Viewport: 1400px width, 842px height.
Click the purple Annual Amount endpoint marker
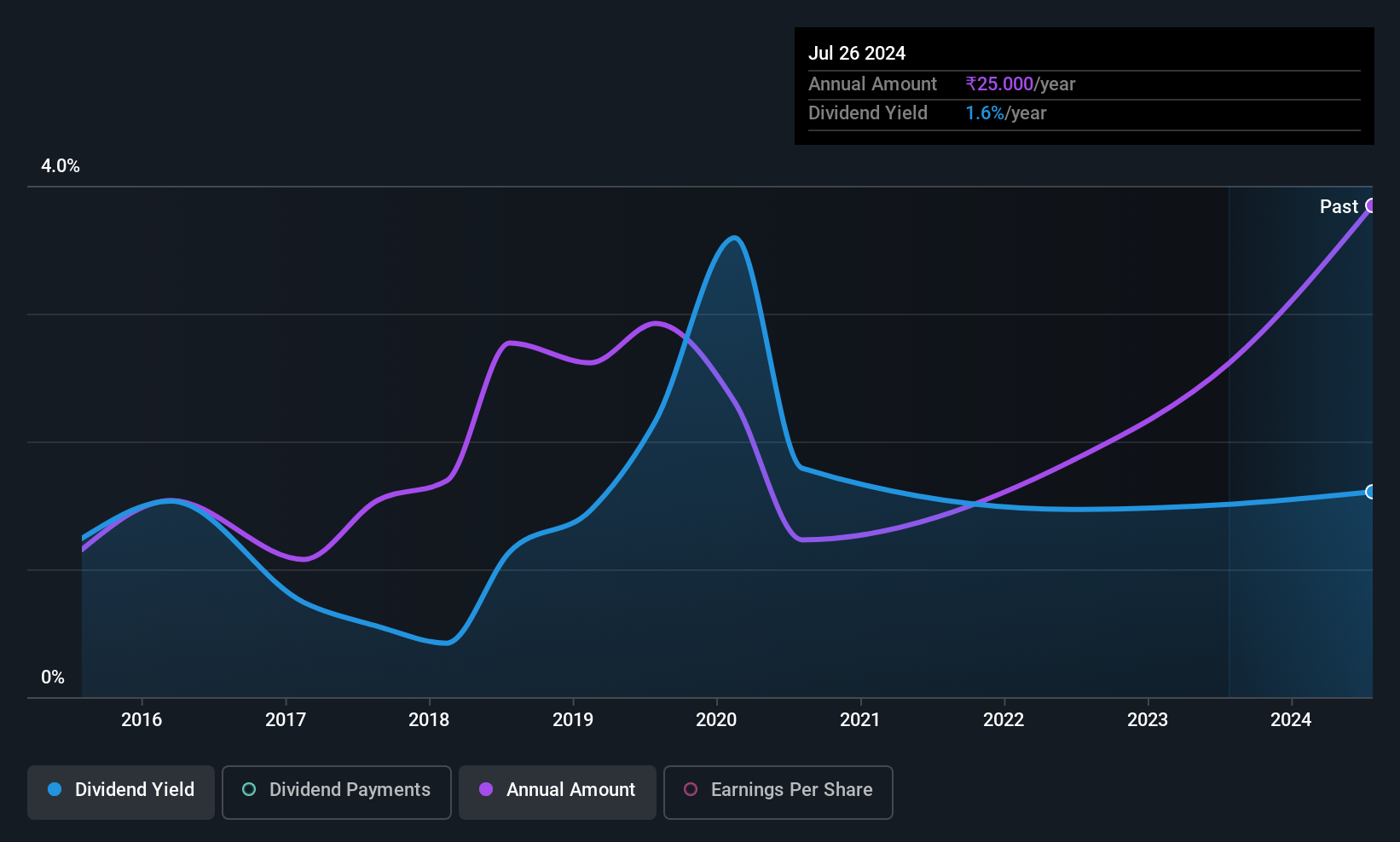coord(1371,205)
